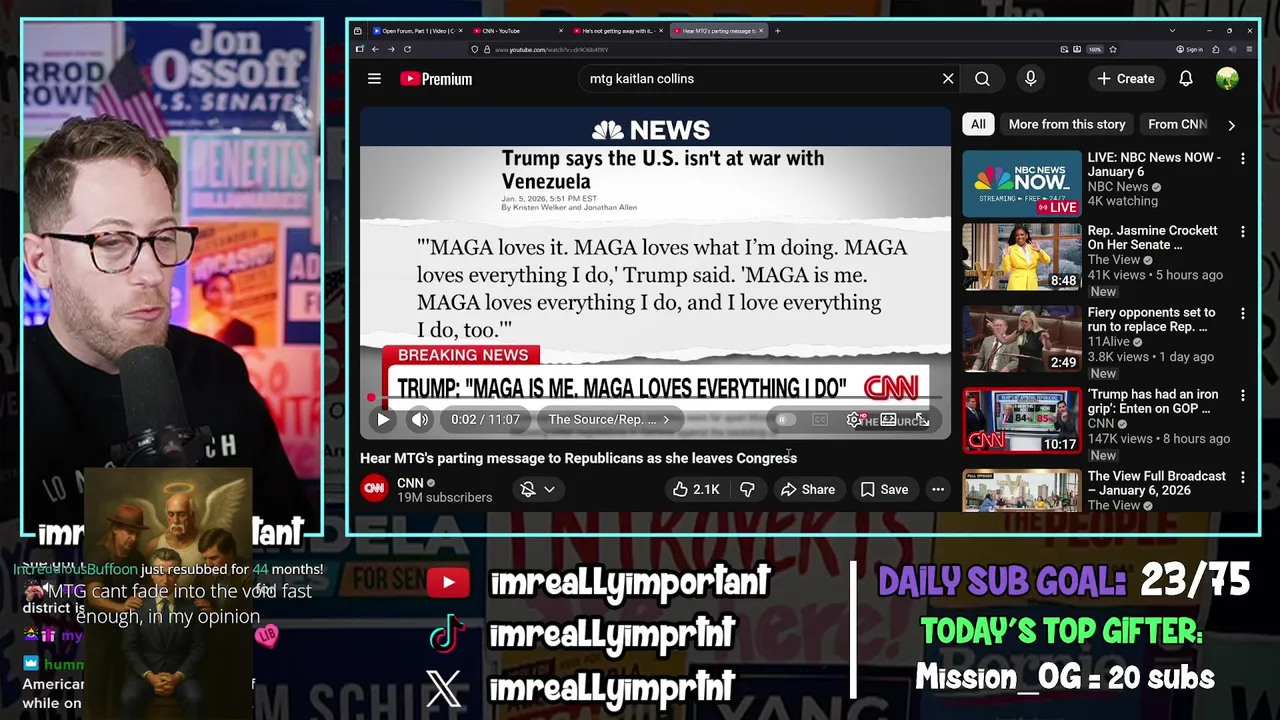Dislike the video
Image resolution: width=1280 pixels, height=720 pixels.
pos(747,489)
